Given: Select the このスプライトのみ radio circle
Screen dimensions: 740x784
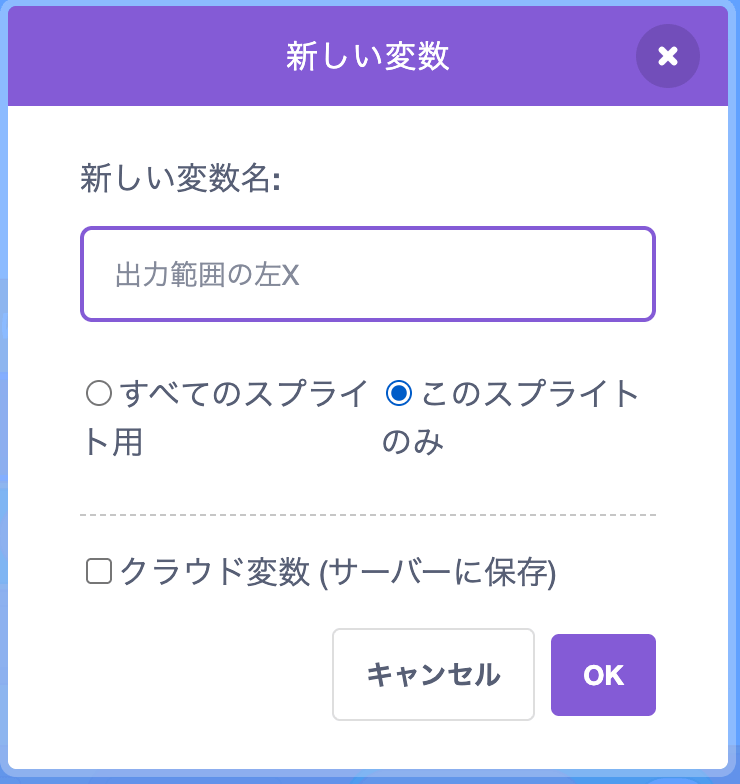Looking at the screenshot, I should (x=399, y=393).
